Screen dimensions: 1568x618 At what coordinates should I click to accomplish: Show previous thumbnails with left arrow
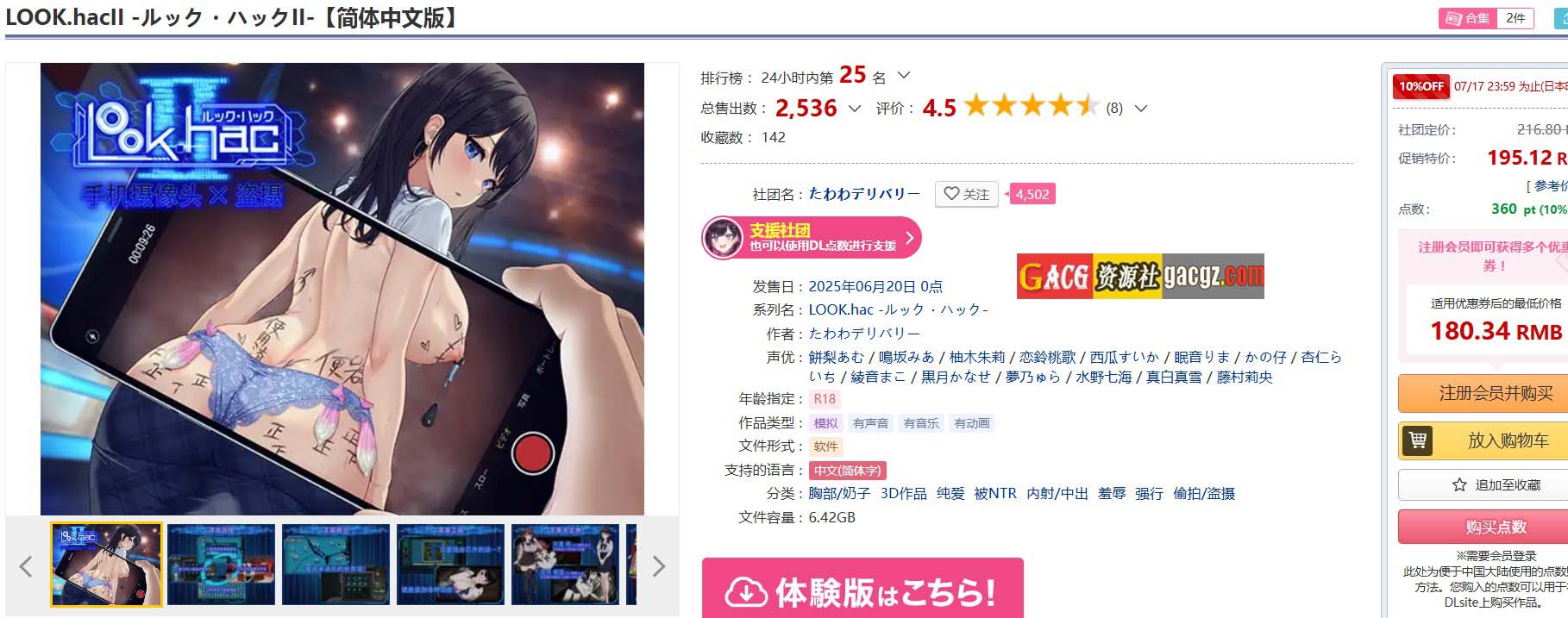click(25, 566)
